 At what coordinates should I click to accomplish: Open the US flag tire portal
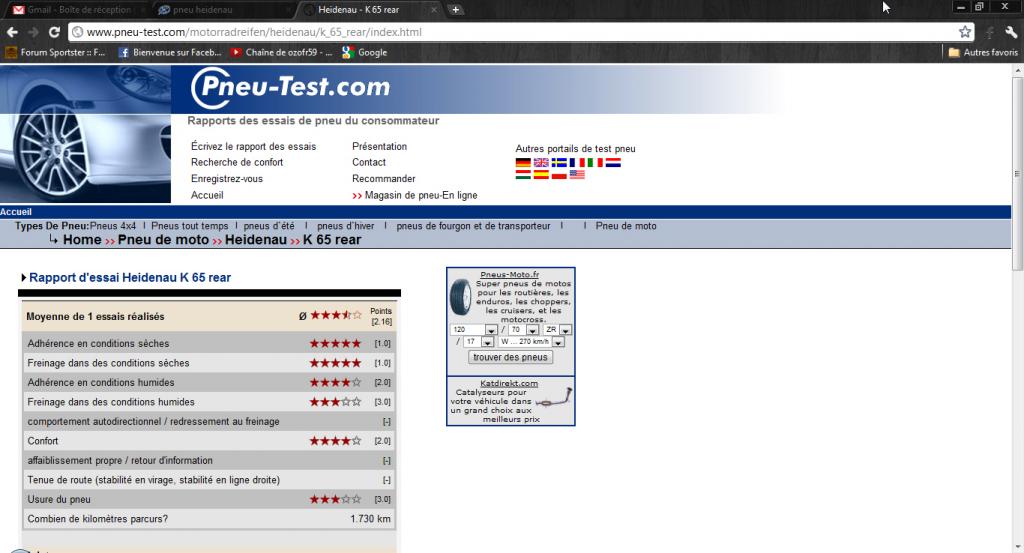point(577,174)
